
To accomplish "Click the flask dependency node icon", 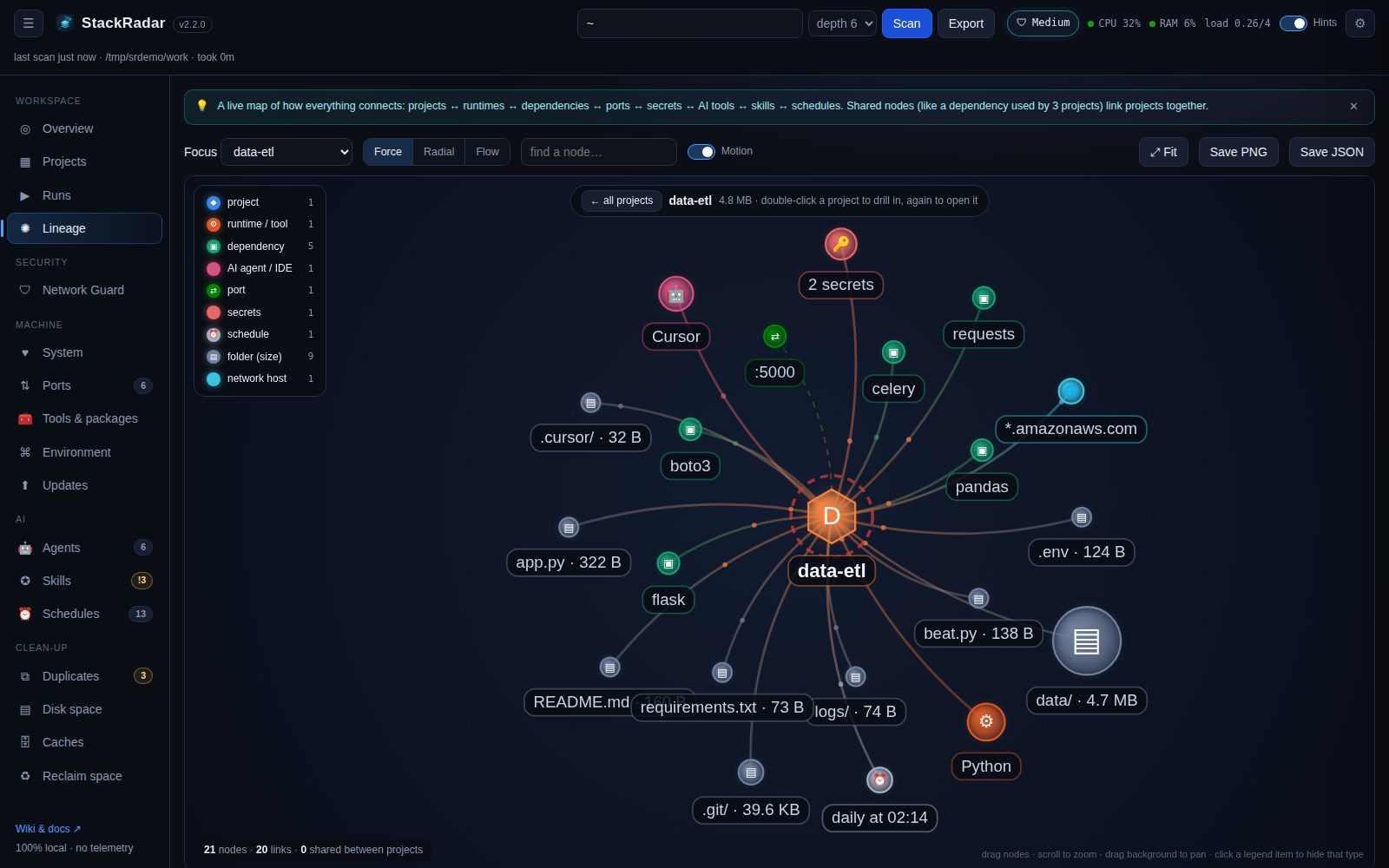I will coord(668,563).
